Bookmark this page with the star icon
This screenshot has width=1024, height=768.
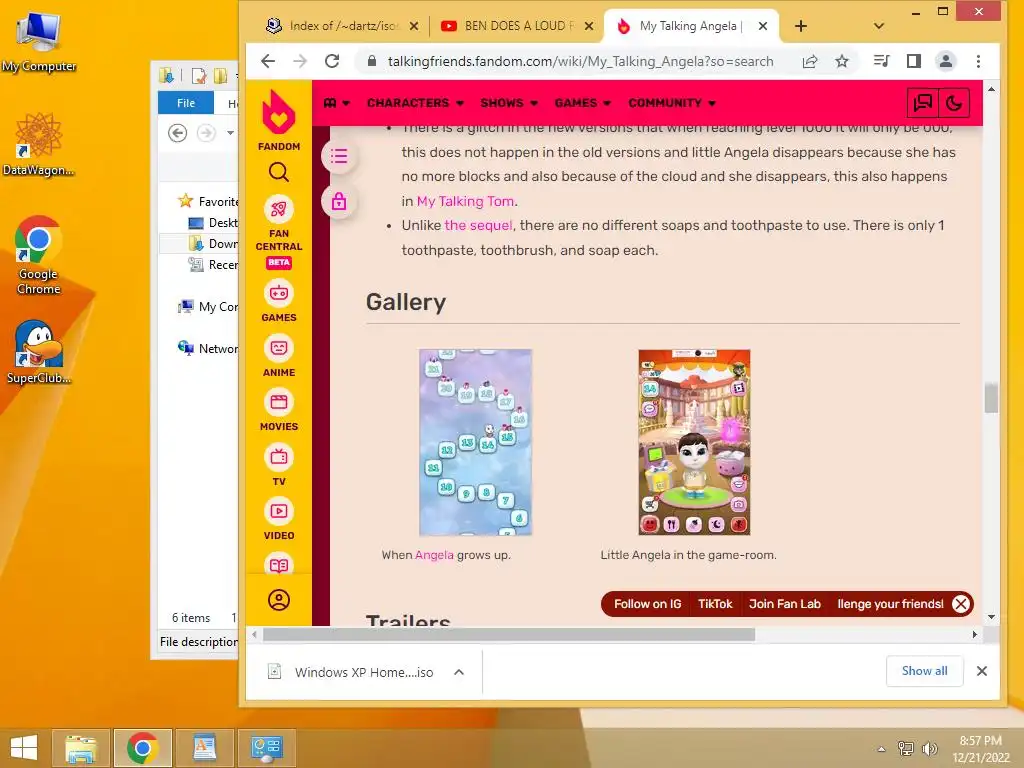tap(842, 61)
